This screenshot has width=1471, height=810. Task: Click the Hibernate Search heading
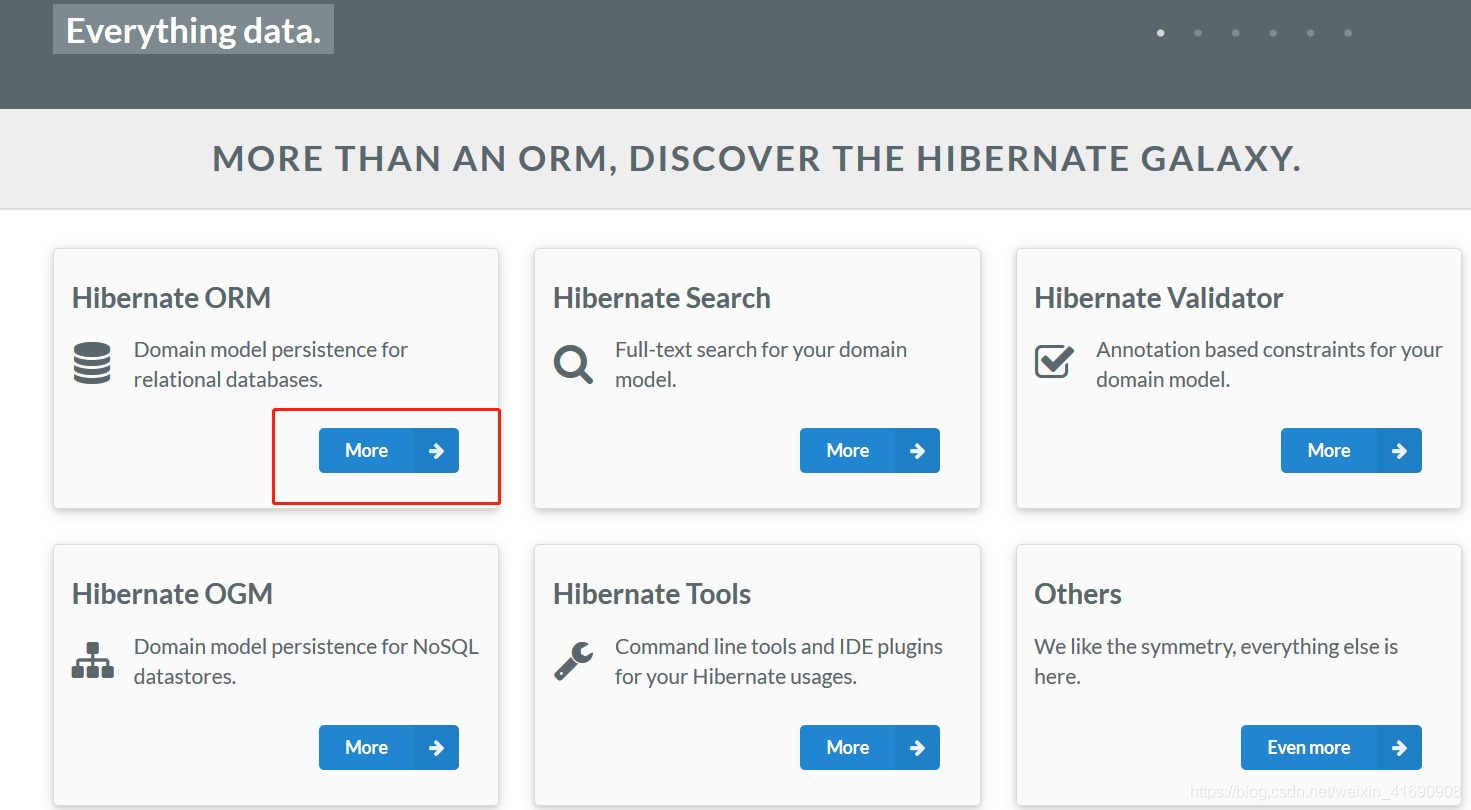point(662,298)
